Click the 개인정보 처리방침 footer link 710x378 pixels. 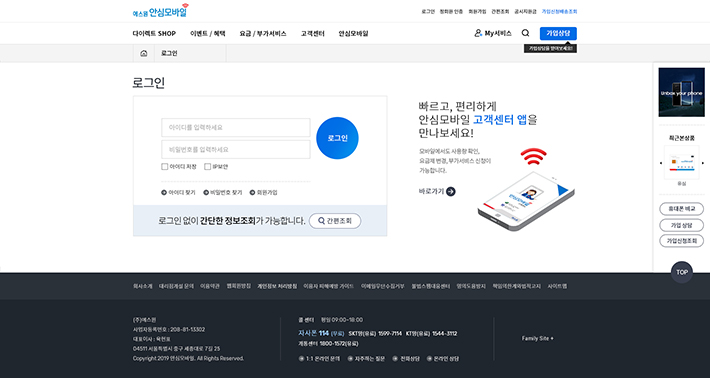click(x=277, y=287)
